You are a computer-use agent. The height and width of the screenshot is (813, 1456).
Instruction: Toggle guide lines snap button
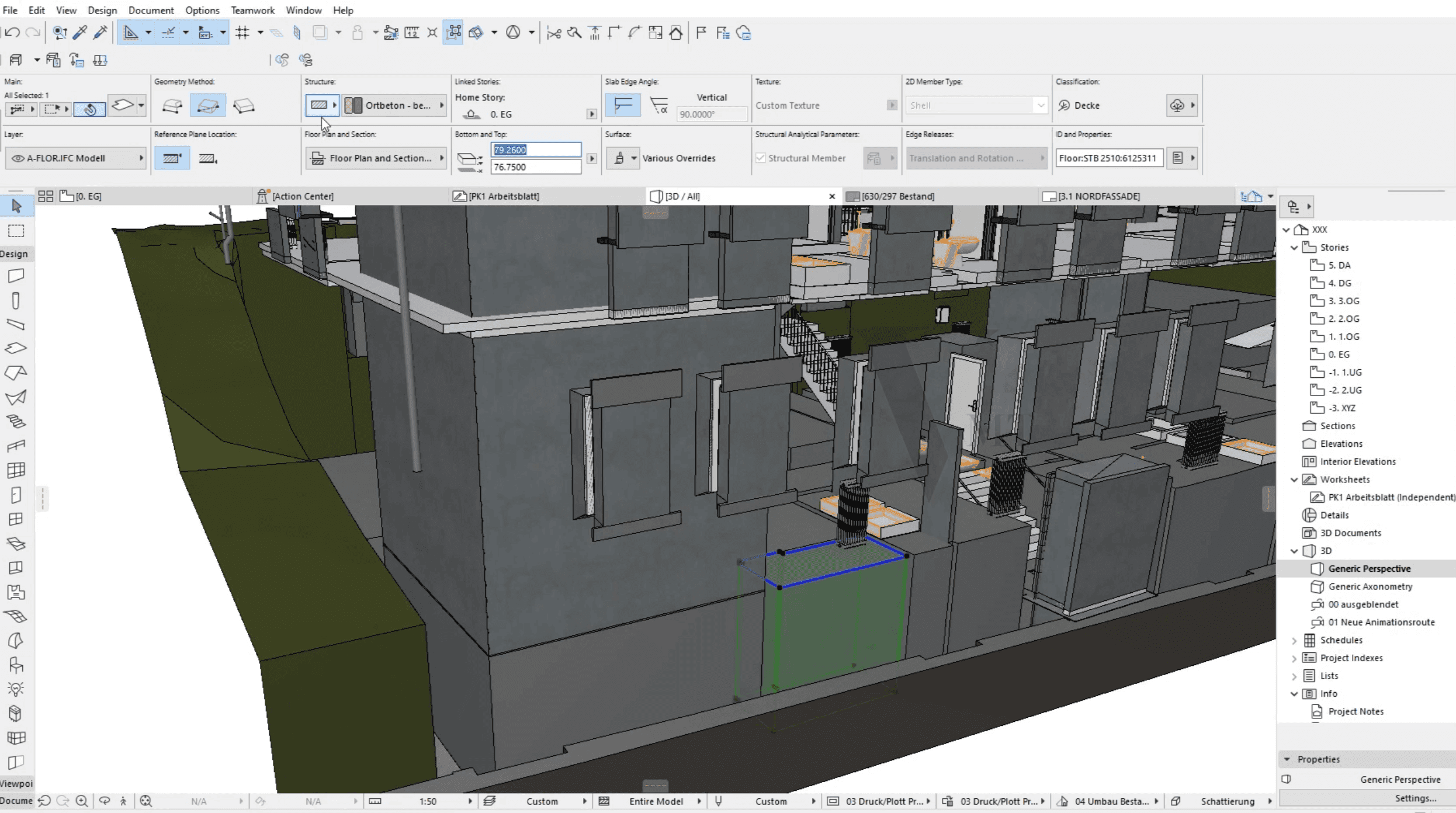coord(131,33)
